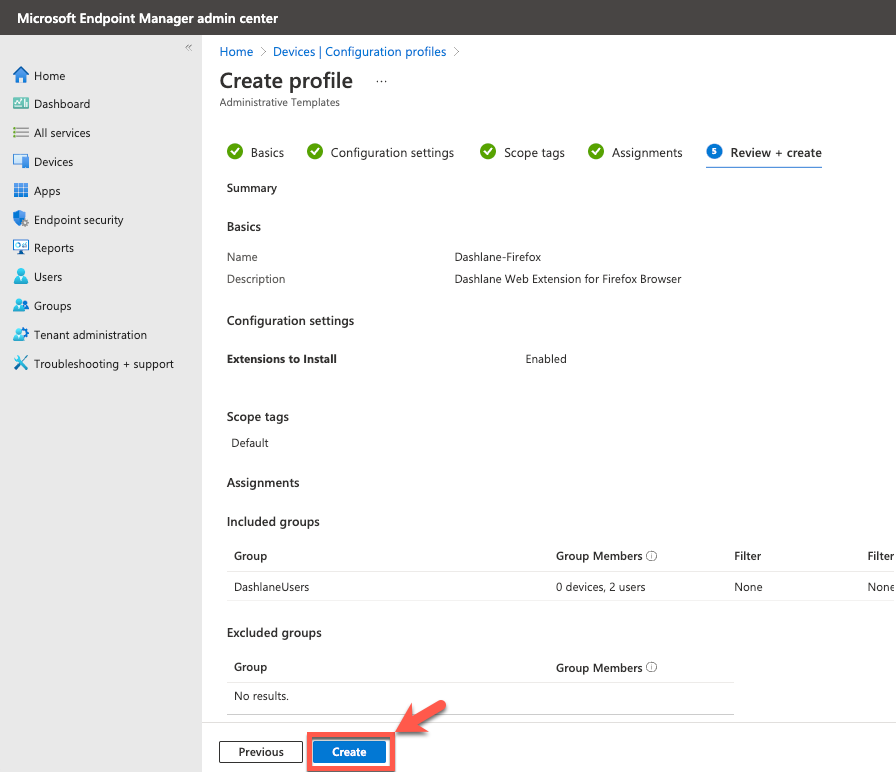Select the All services list icon

(21, 133)
